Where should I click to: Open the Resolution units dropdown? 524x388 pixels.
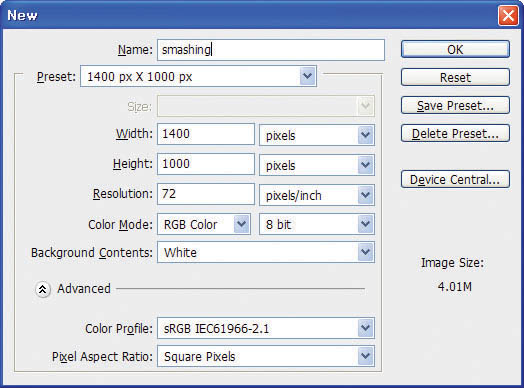pyautogui.click(x=317, y=195)
